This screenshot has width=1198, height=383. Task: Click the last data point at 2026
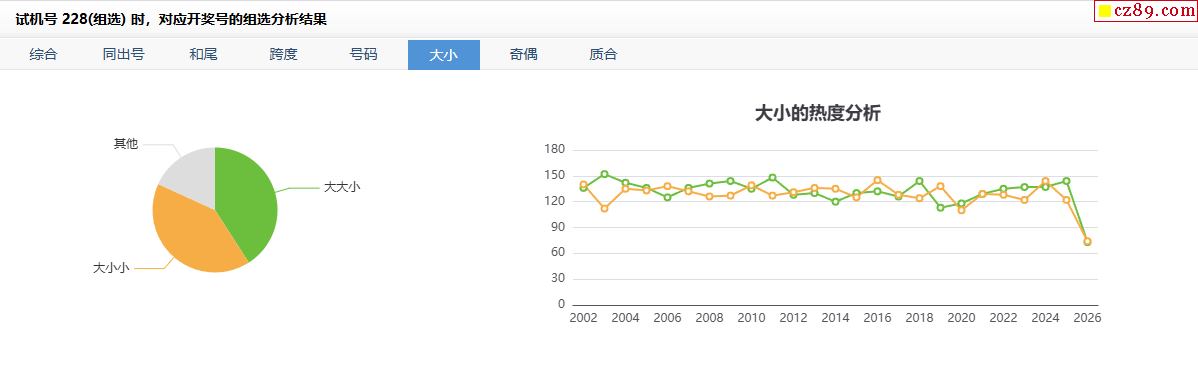[1087, 242]
